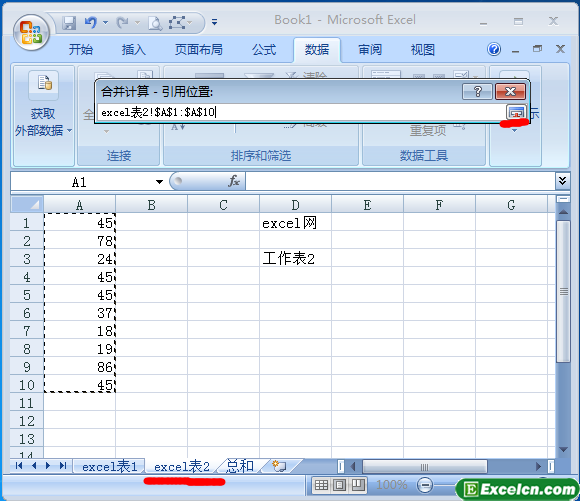This screenshot has height=501, width=580.
Task: Go to first sheet tab navigation arrow
Action: pos(19,465)
